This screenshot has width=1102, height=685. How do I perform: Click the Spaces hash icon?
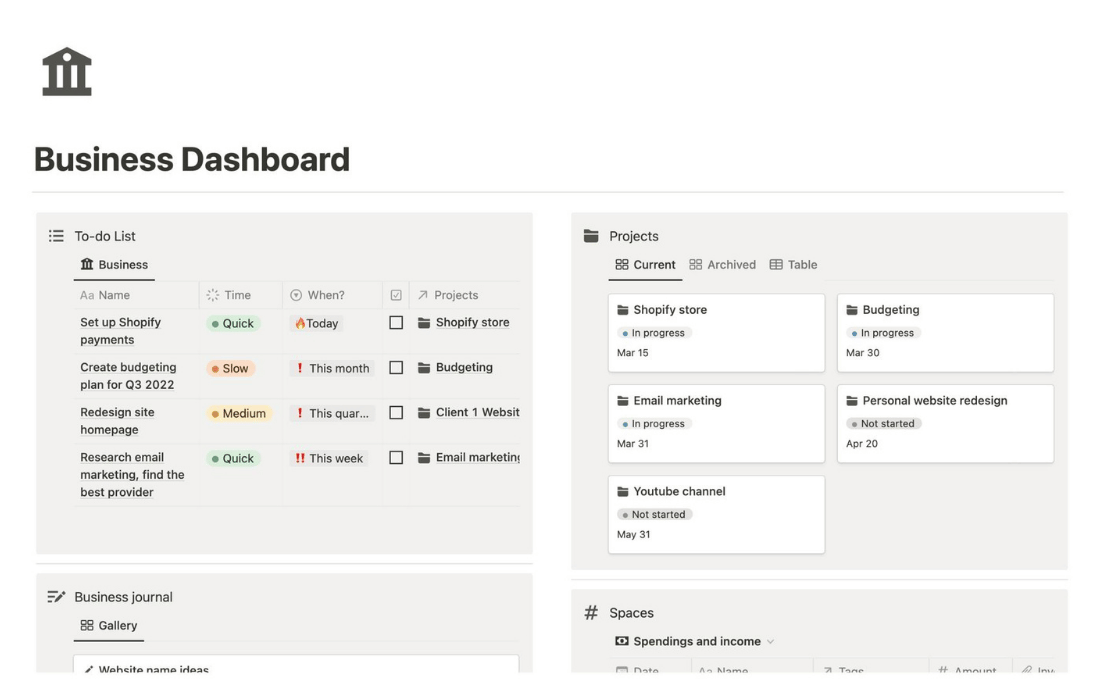click(x=591, y=613)
